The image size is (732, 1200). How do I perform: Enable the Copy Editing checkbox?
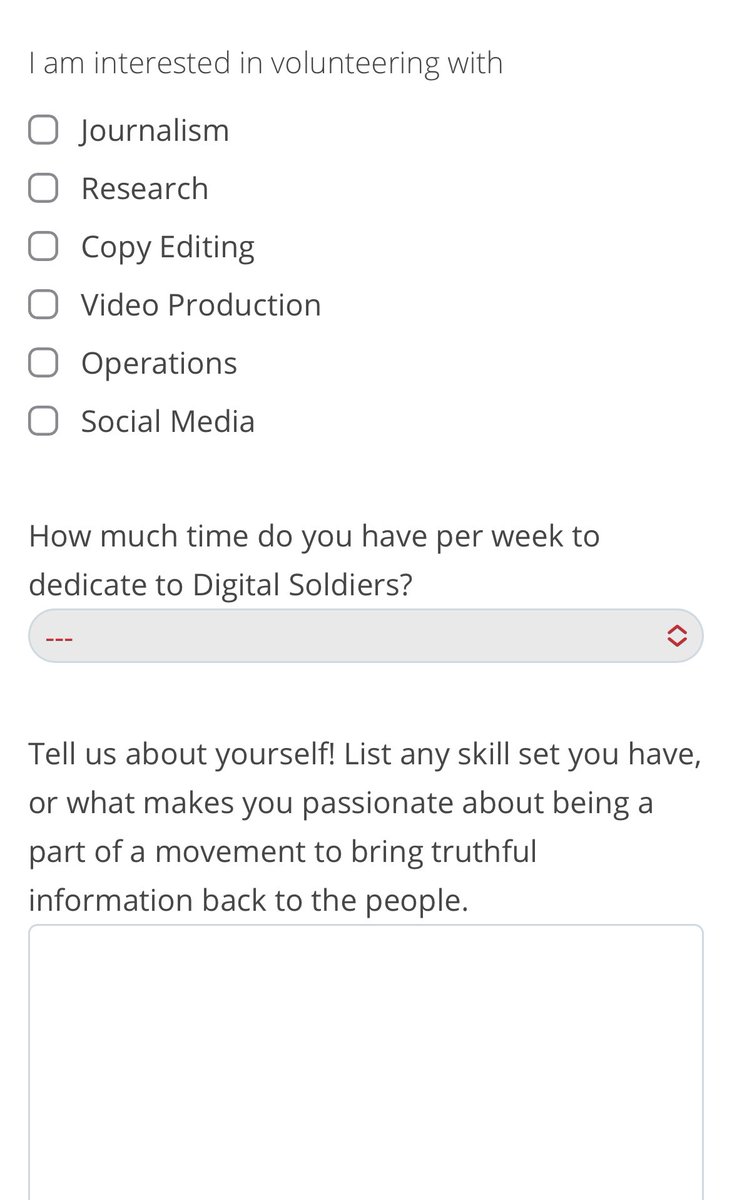(x=43, y=246)
